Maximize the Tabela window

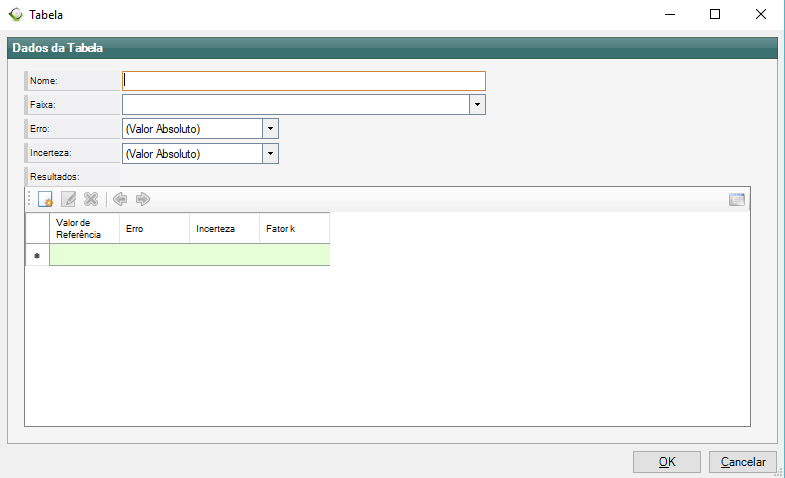pos(715,15)
